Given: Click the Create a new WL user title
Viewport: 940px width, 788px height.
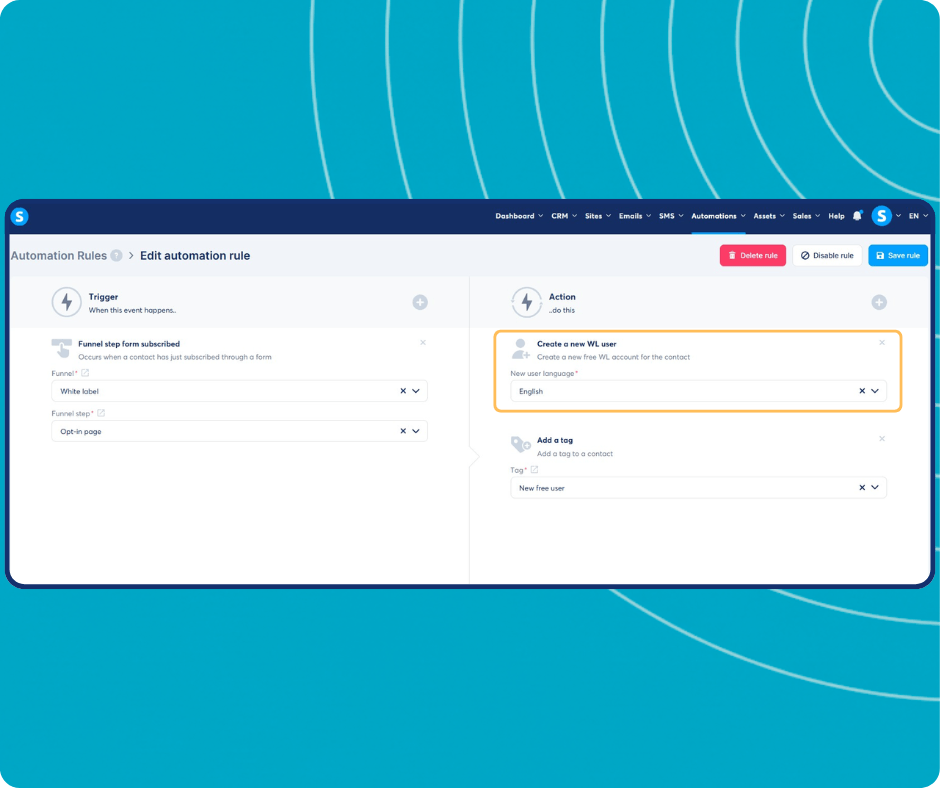Looking at the screenshot, I should 577,344.
